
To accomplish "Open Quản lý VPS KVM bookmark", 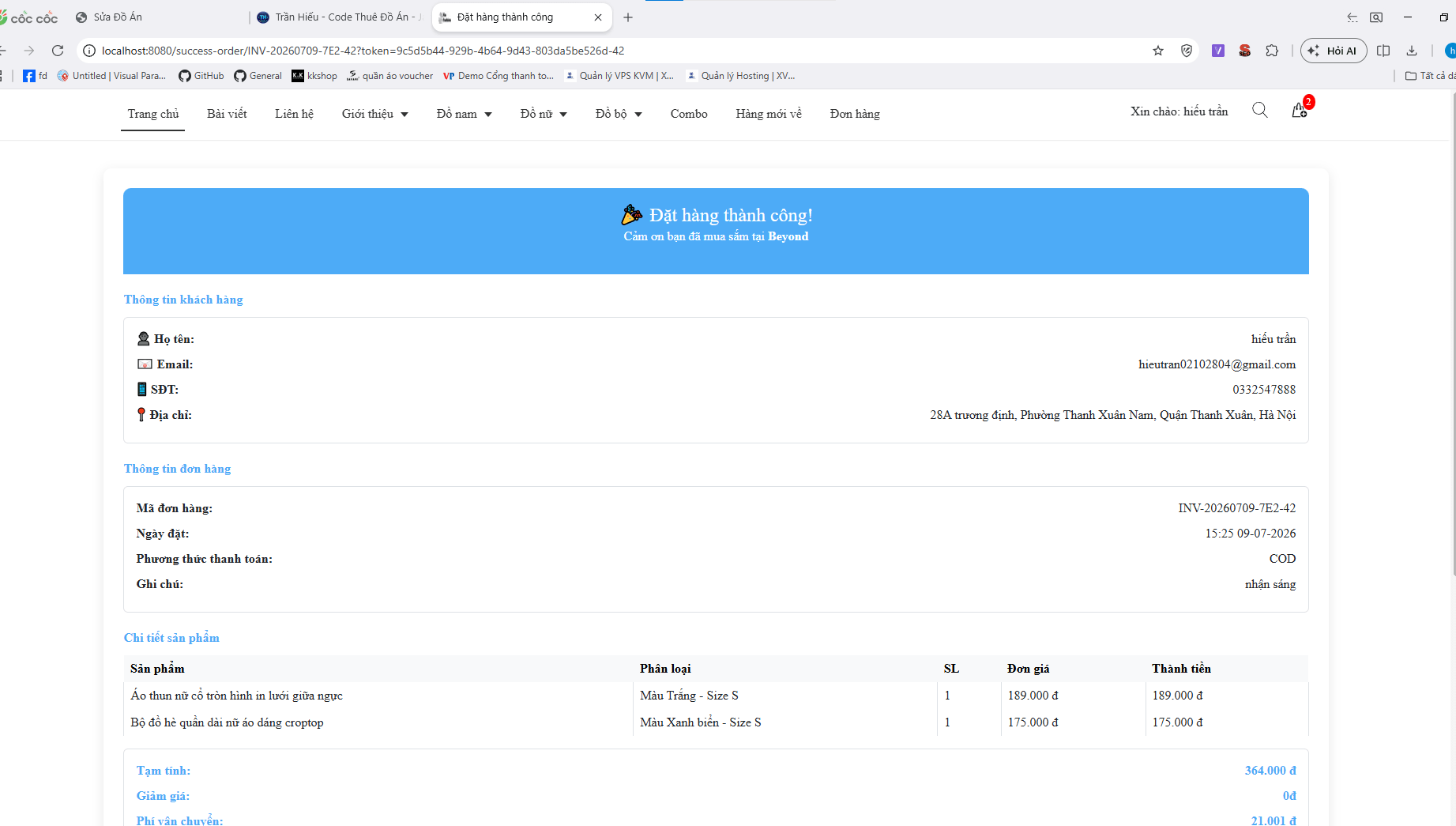I will click(619, 76).
